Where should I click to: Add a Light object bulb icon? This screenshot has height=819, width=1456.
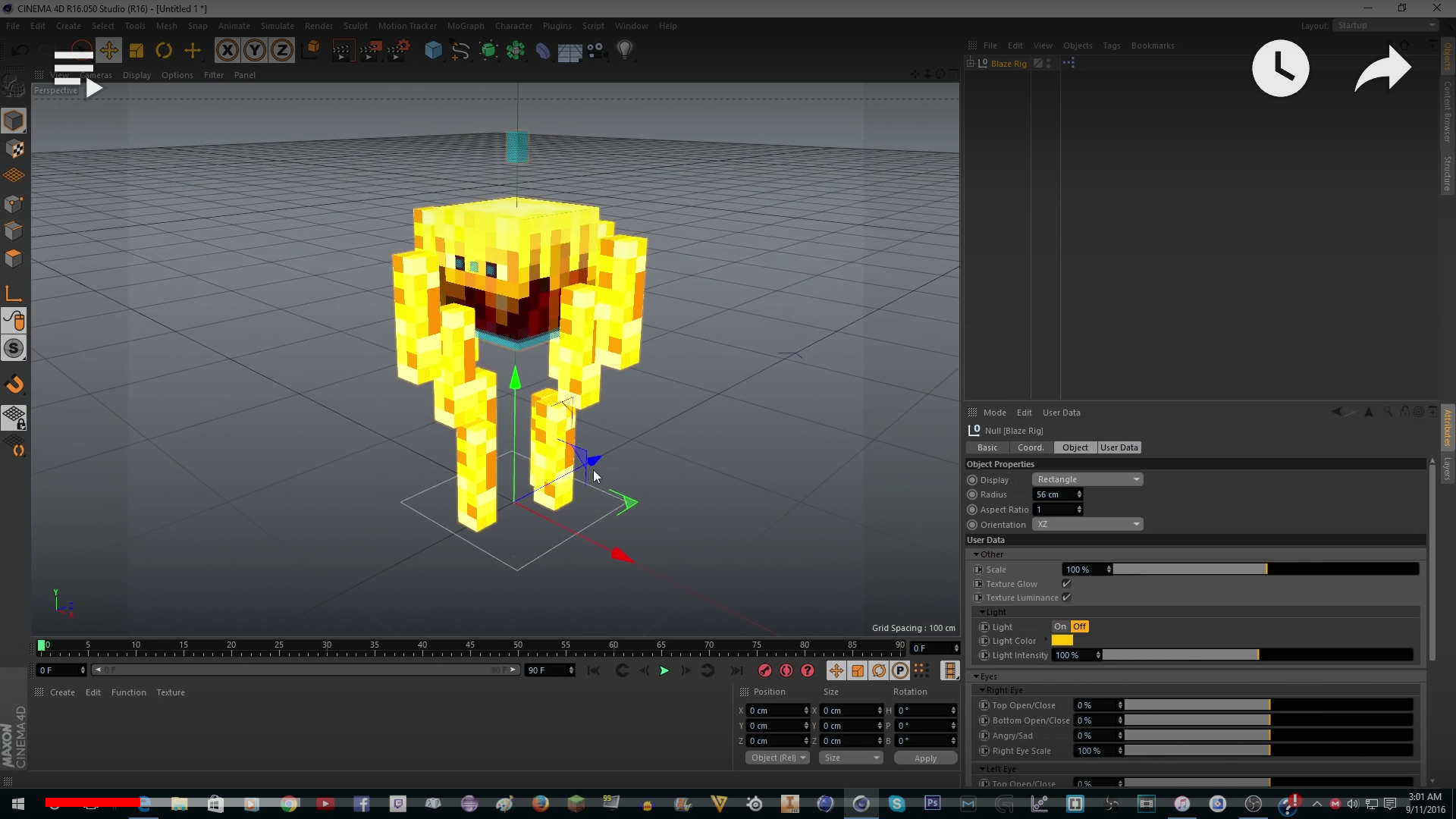coord(624,51)
